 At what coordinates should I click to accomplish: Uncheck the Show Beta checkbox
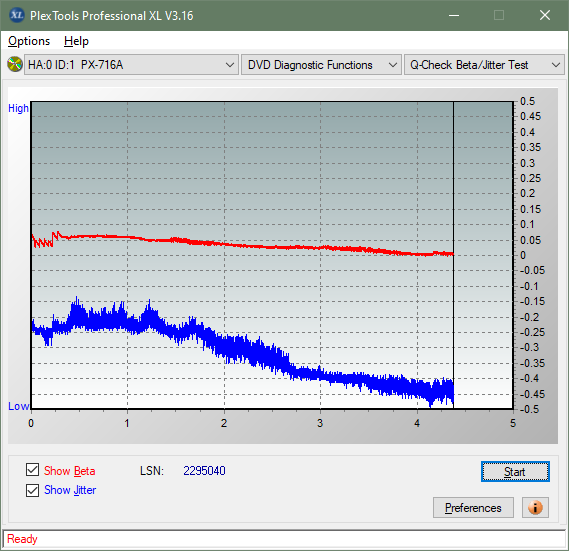coord(32,470)
